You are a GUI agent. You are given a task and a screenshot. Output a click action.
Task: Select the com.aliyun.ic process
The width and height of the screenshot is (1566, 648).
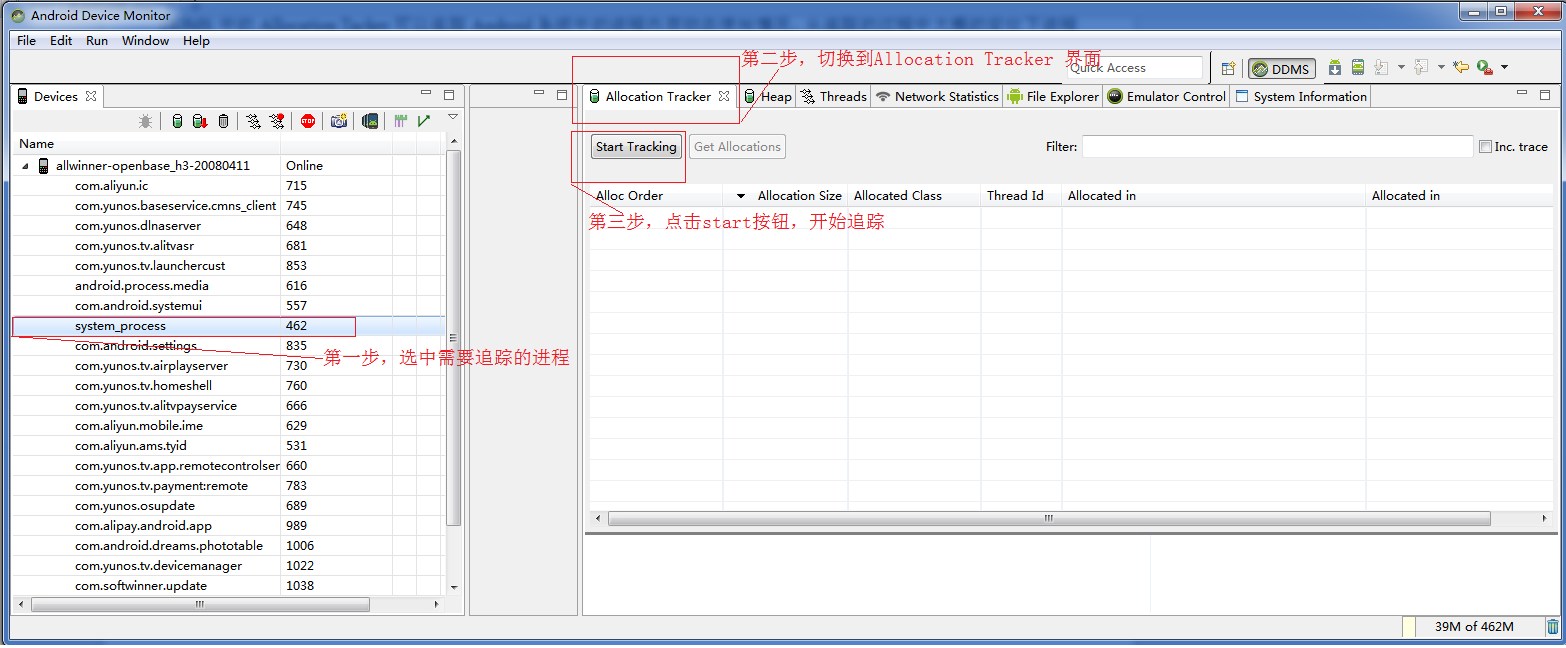pyautogui.click(x=228, y=186)
